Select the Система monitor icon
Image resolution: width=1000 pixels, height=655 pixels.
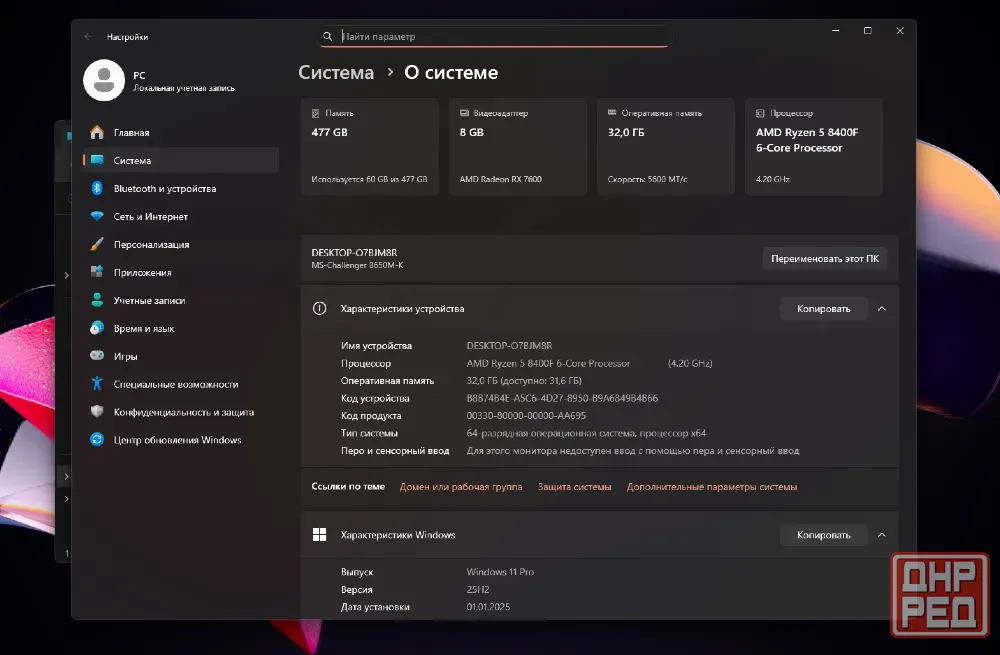[97, 160]
